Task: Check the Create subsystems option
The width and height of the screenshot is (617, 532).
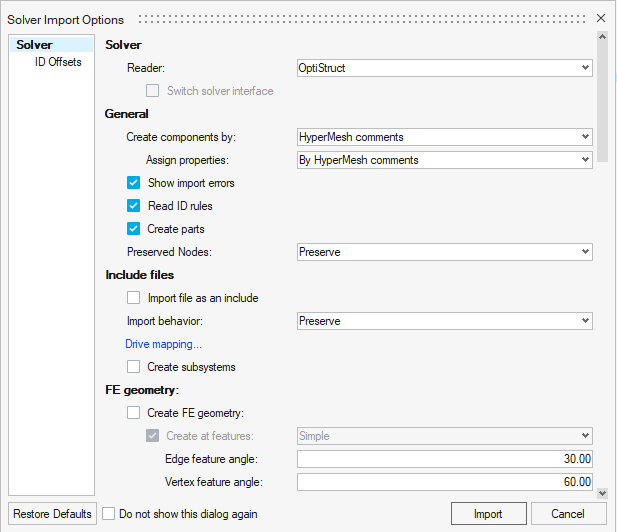Action: 134,367
